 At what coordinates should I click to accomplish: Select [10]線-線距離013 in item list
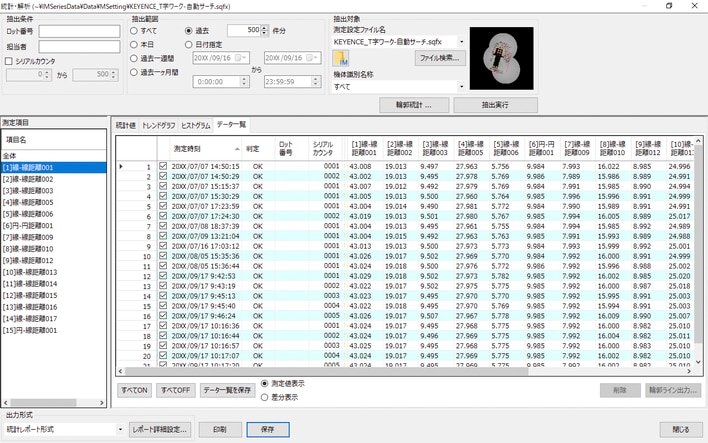[54, 272]
